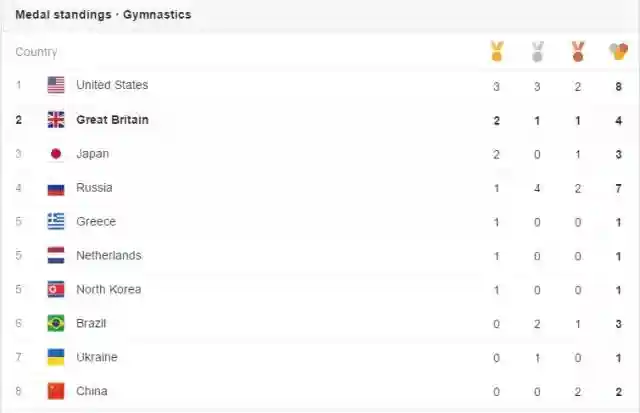
Task: Open the United States country link
Action: [112, 86]
